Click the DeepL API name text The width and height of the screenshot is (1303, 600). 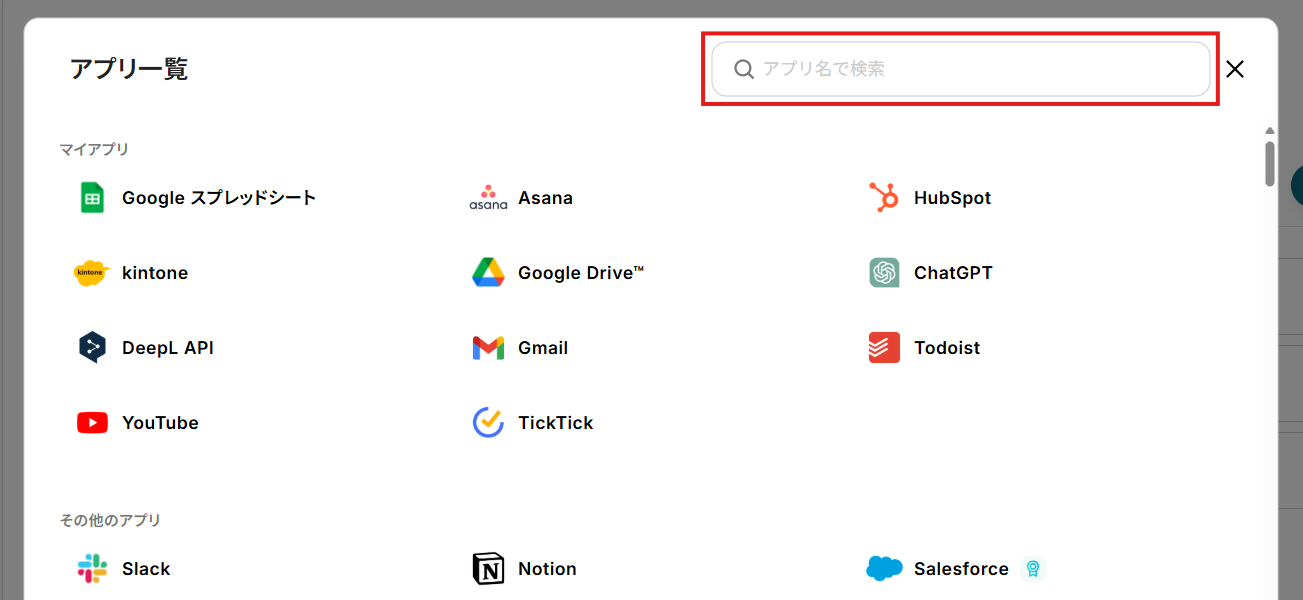click(x=168, y=348)
